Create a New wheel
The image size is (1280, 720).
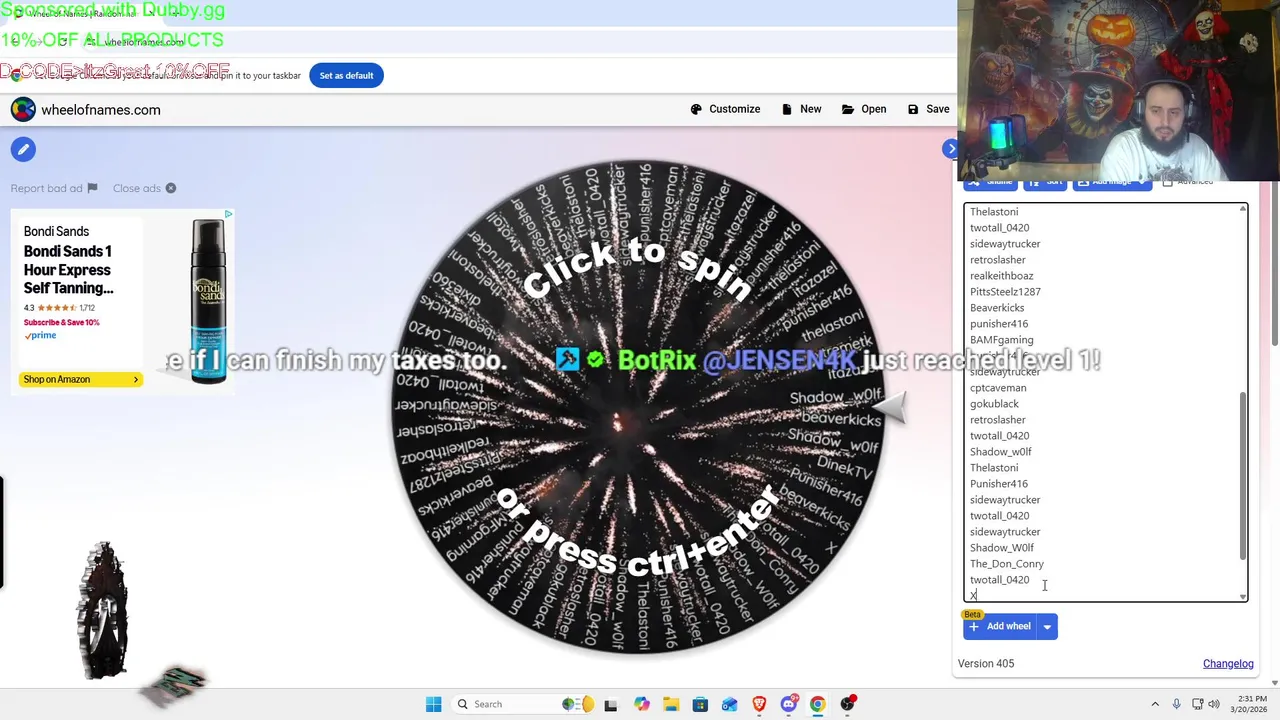click(x=801, y=109)
